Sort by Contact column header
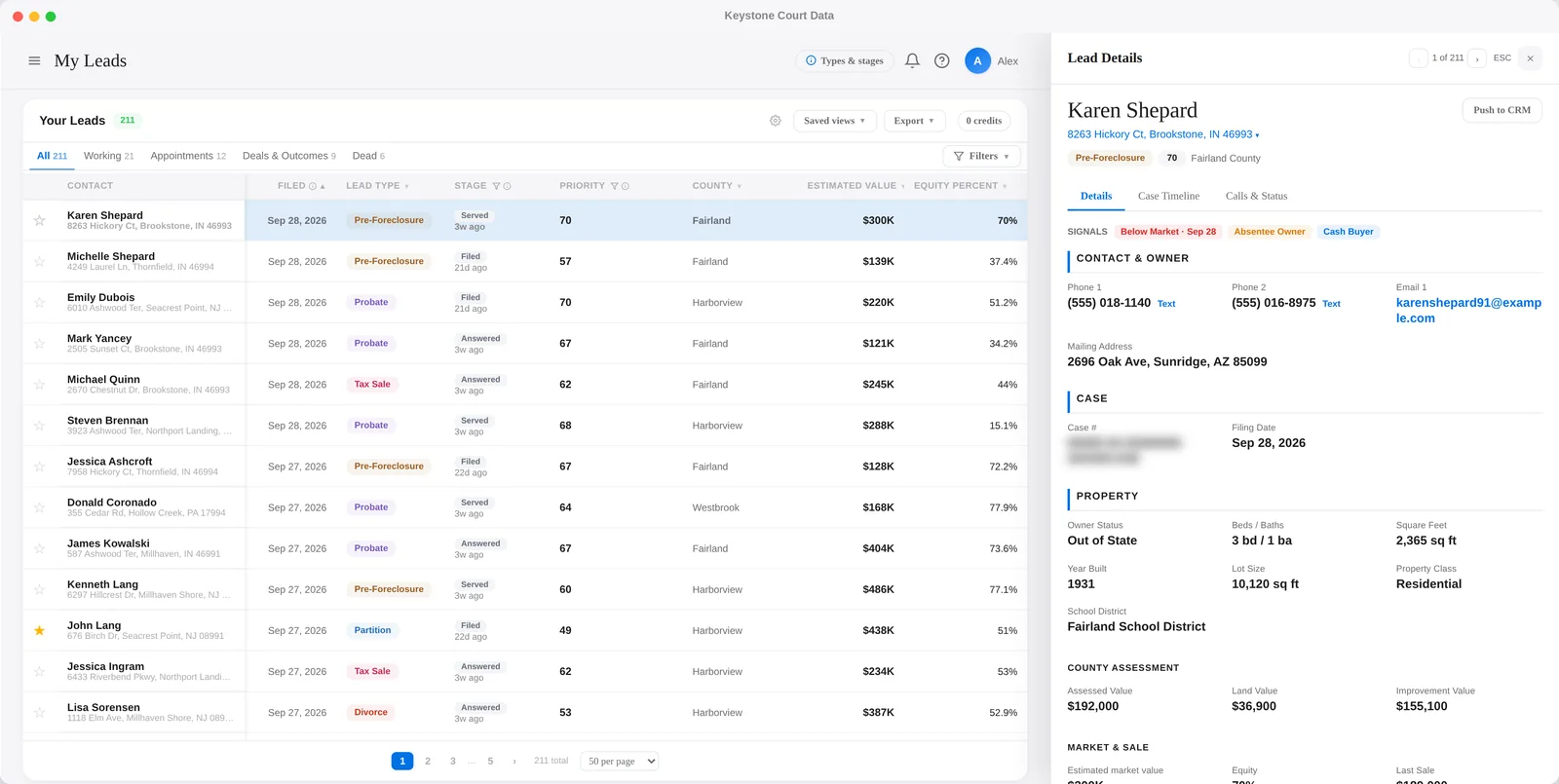This screenshot has width=1559, height=784. coord(90,186)
